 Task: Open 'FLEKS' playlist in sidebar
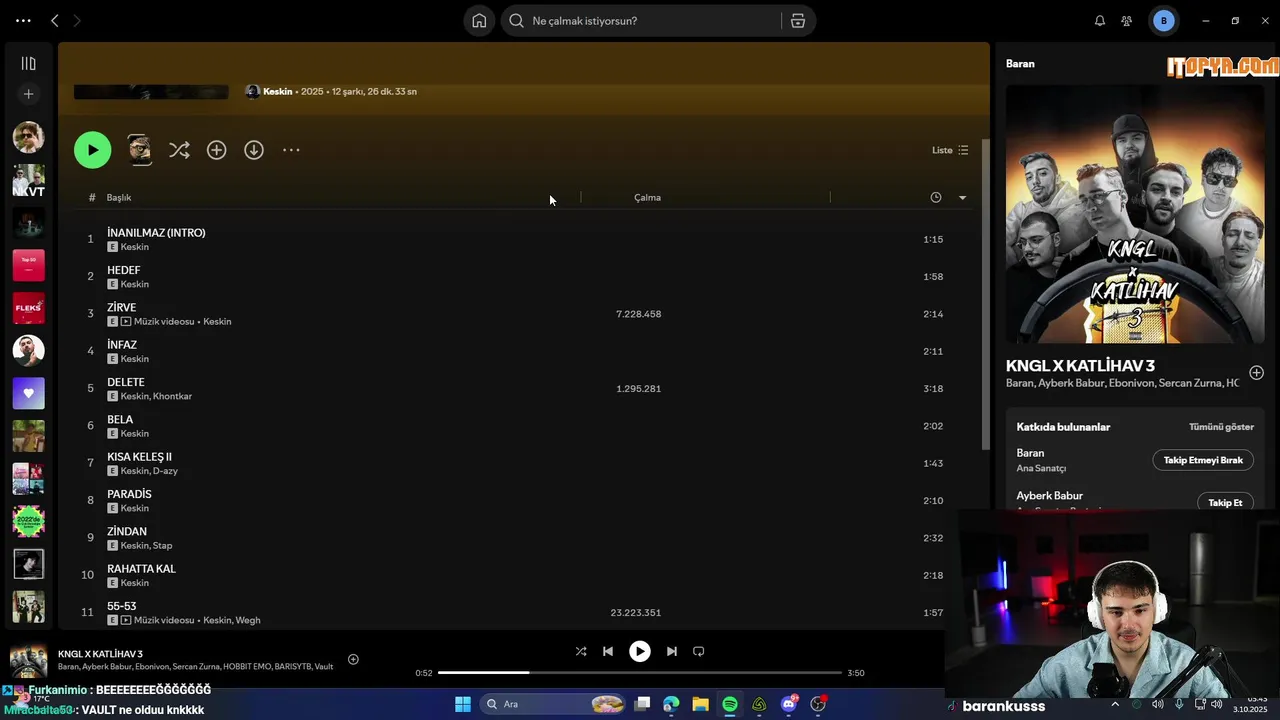28,308
